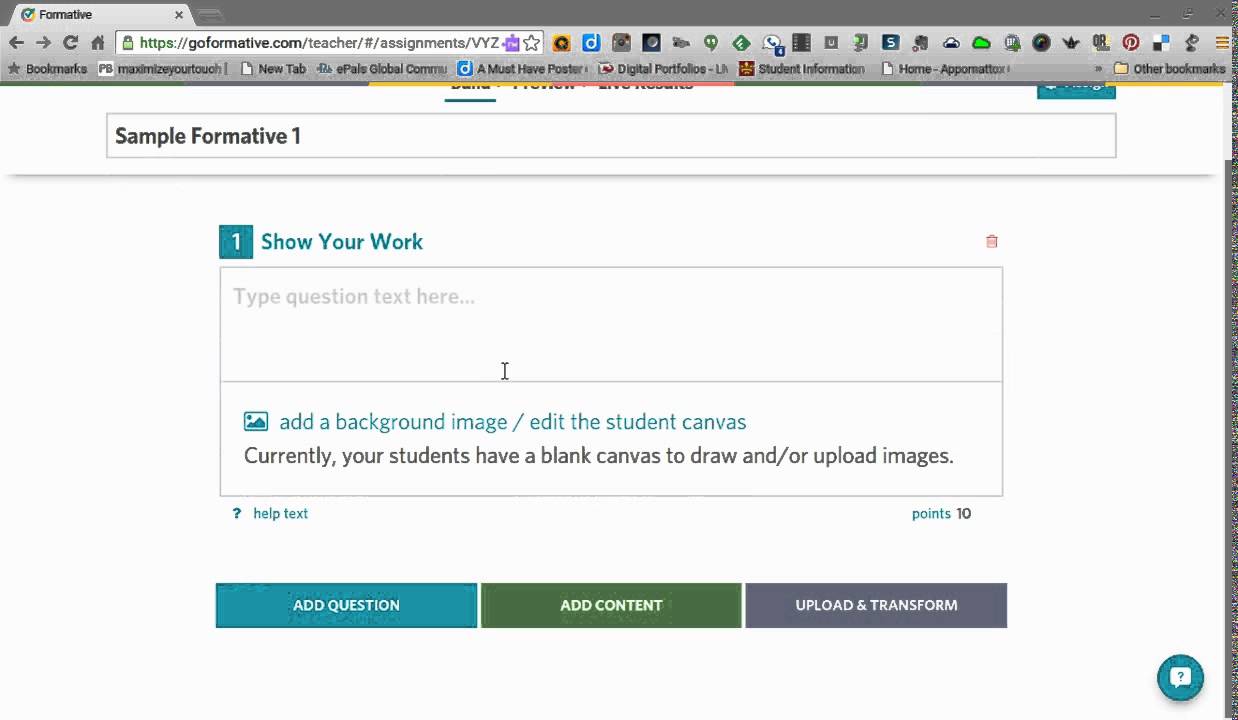The width and height of the screenshot is (1238, 720).
Task: Go back with the browser back arrow
Action: pos(16,42)
